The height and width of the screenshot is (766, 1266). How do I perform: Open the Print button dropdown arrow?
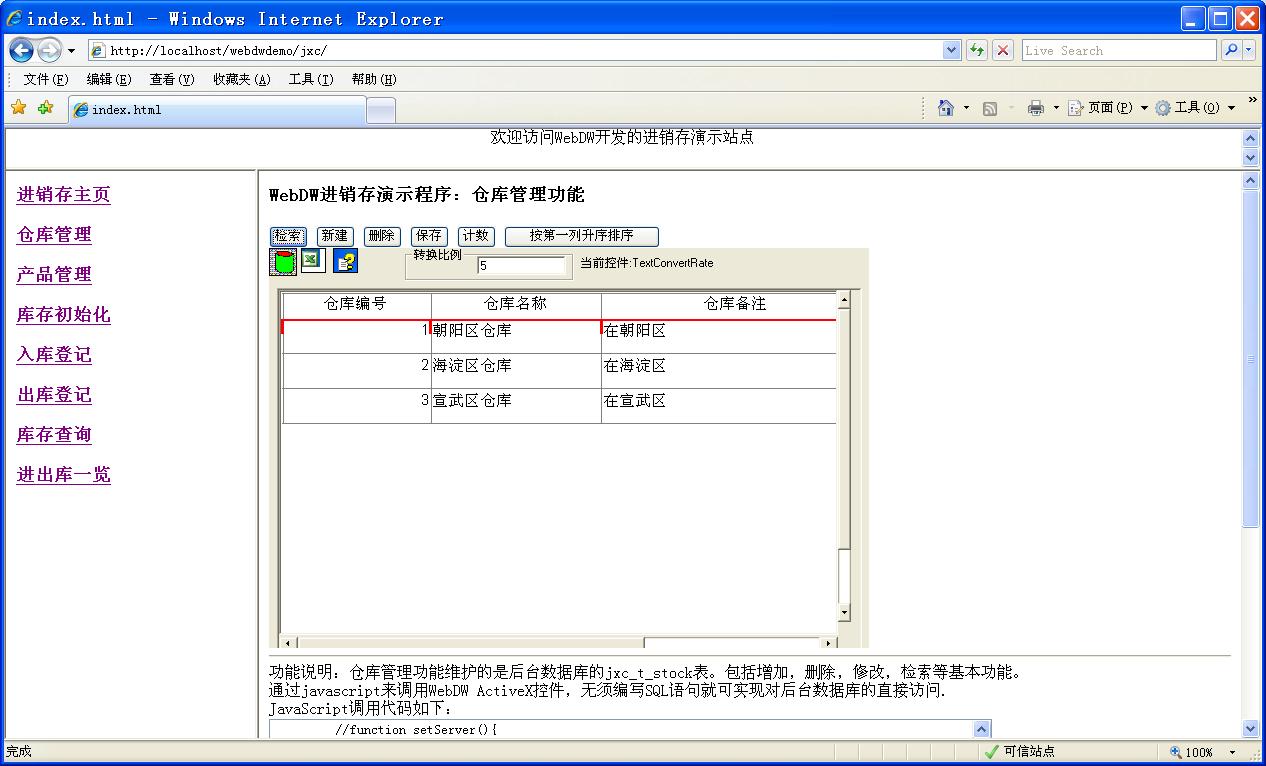pos(1056,108)
